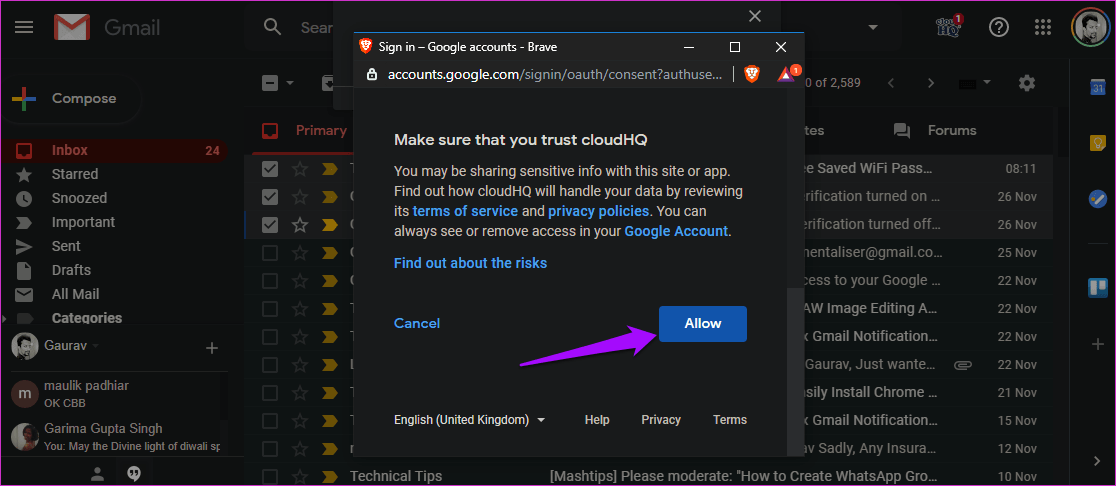Expand the Gaurav chat status dropdown
The height and width of the screenshot is (486, 1116).
point(95,347)
